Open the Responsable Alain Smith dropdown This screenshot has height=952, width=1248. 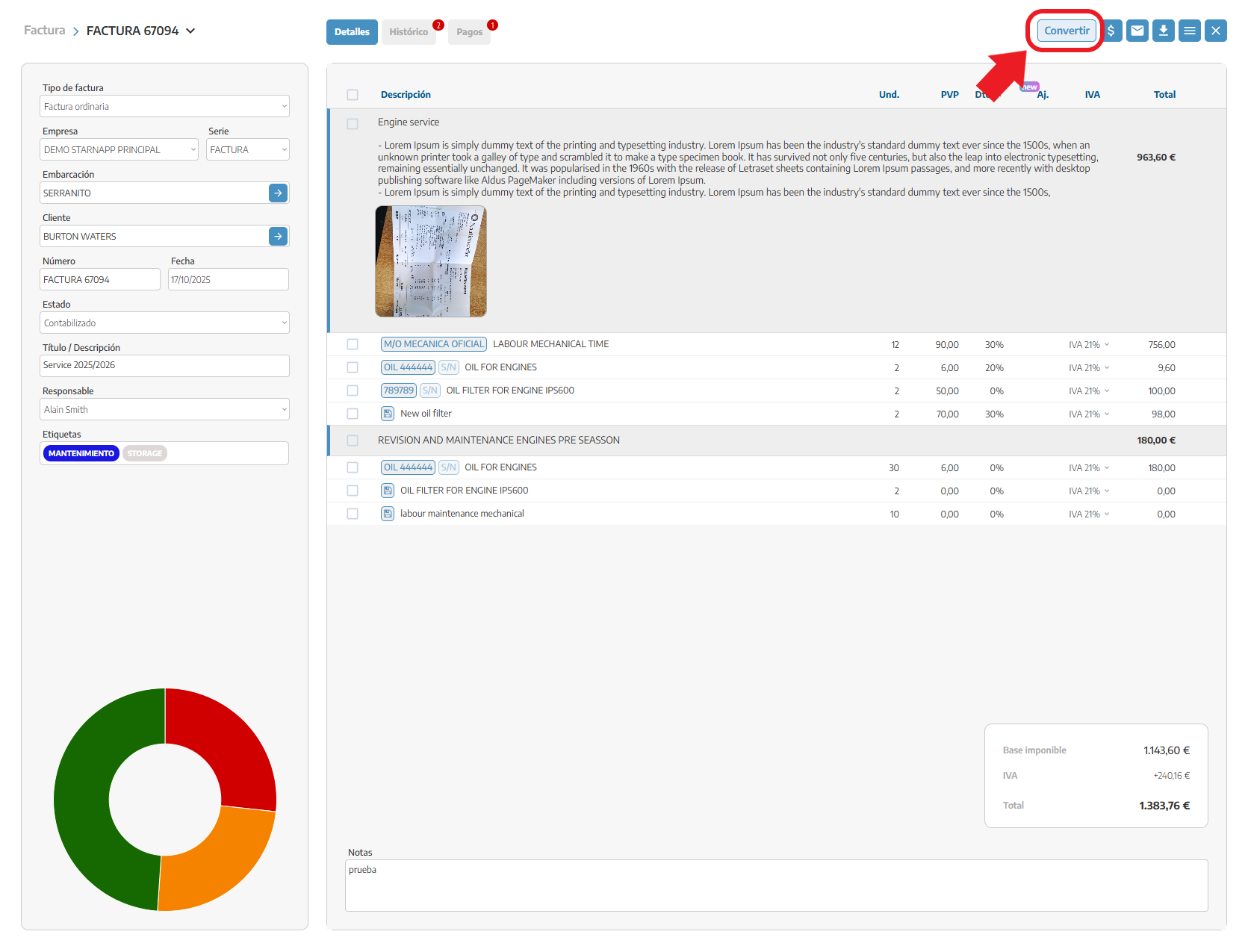164,409
